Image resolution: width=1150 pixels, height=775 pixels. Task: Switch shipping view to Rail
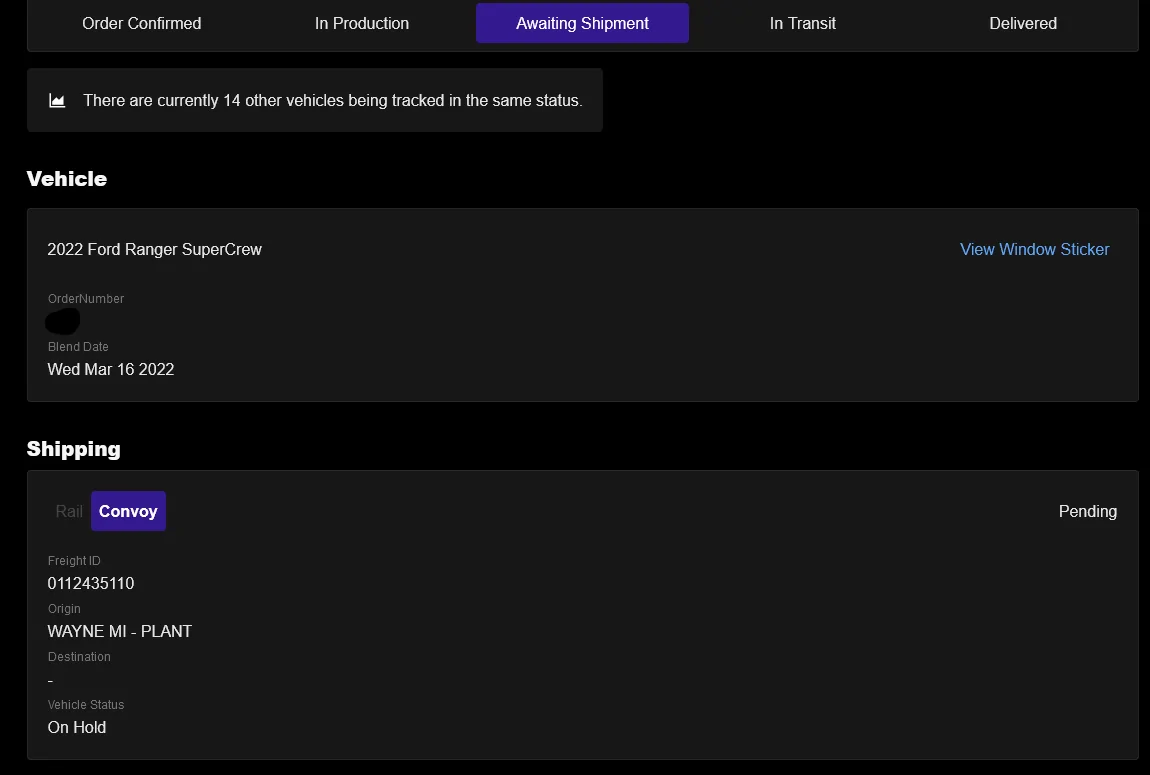[69, 511]
